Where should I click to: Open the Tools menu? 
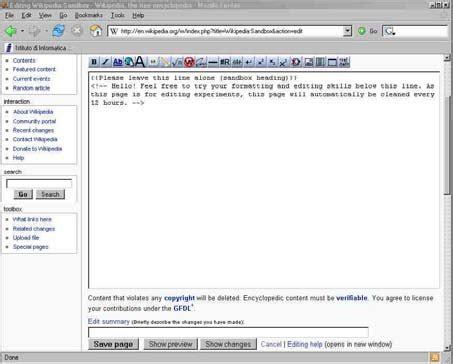point(117,15)
